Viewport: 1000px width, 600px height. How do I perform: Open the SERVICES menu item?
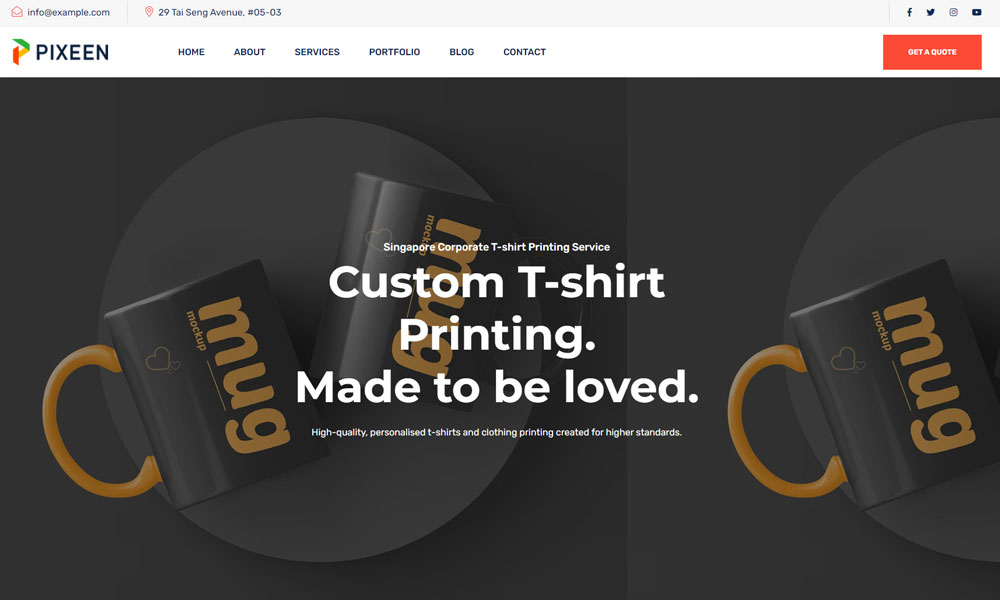[317, 52]
